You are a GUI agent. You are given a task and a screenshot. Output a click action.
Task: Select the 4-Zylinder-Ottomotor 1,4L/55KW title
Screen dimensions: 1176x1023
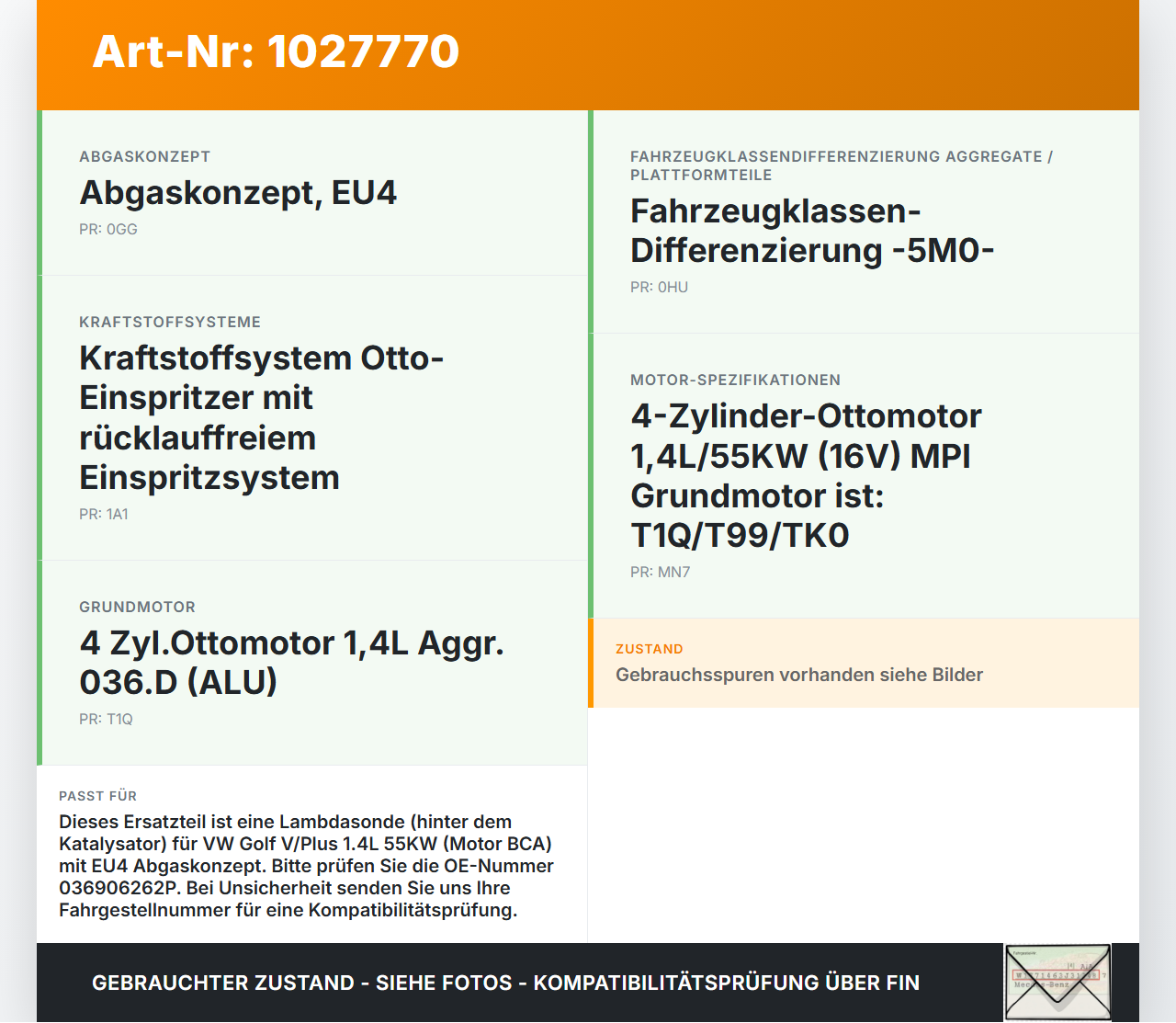tap(806, 476)
